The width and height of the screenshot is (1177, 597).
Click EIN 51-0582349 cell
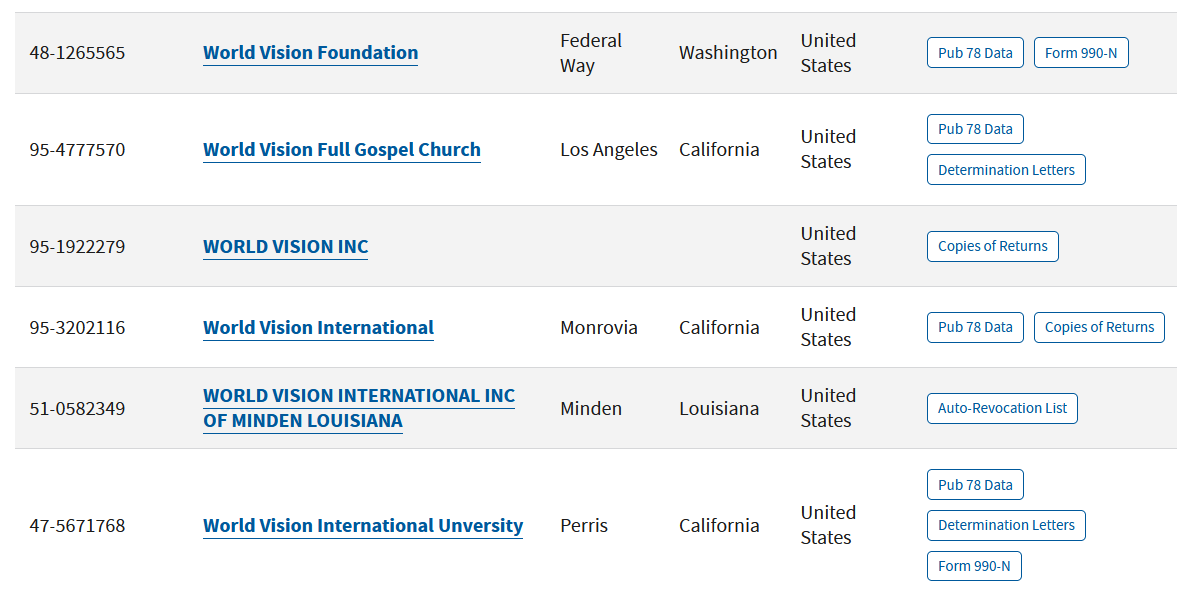[x=77, y=409]
